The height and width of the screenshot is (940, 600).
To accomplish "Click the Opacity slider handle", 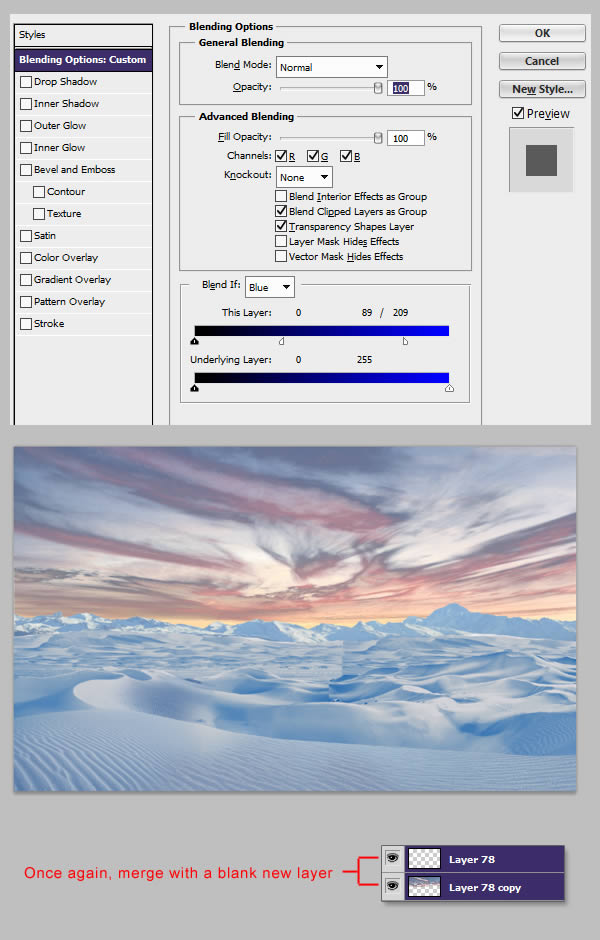I will pos(378,88).
